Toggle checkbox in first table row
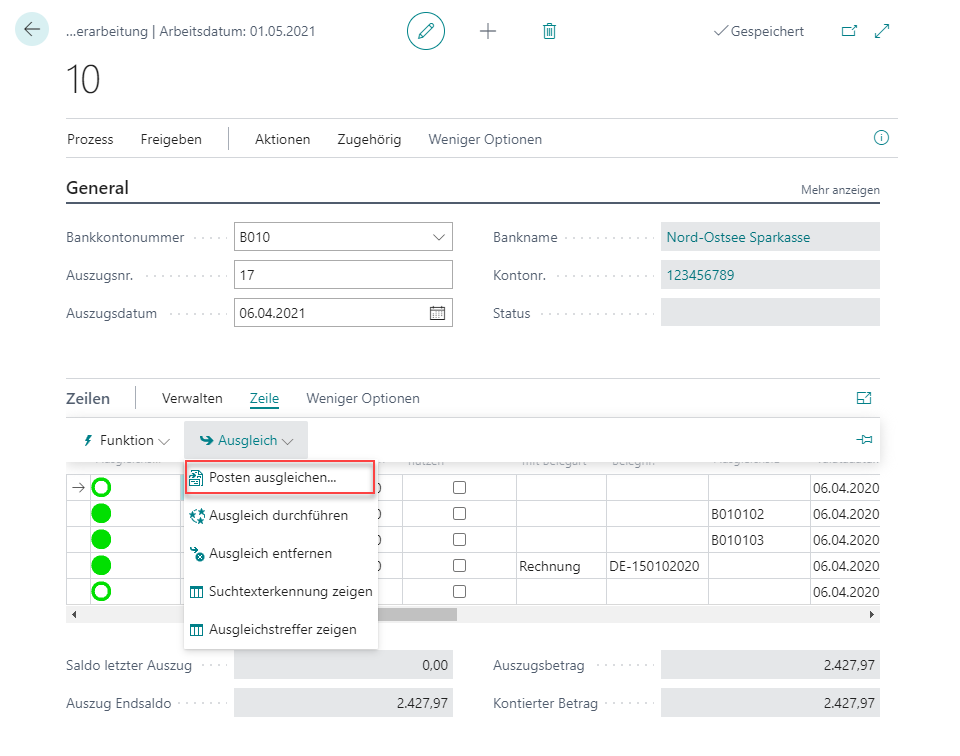The image size is (960, 756). coord(459,488)
